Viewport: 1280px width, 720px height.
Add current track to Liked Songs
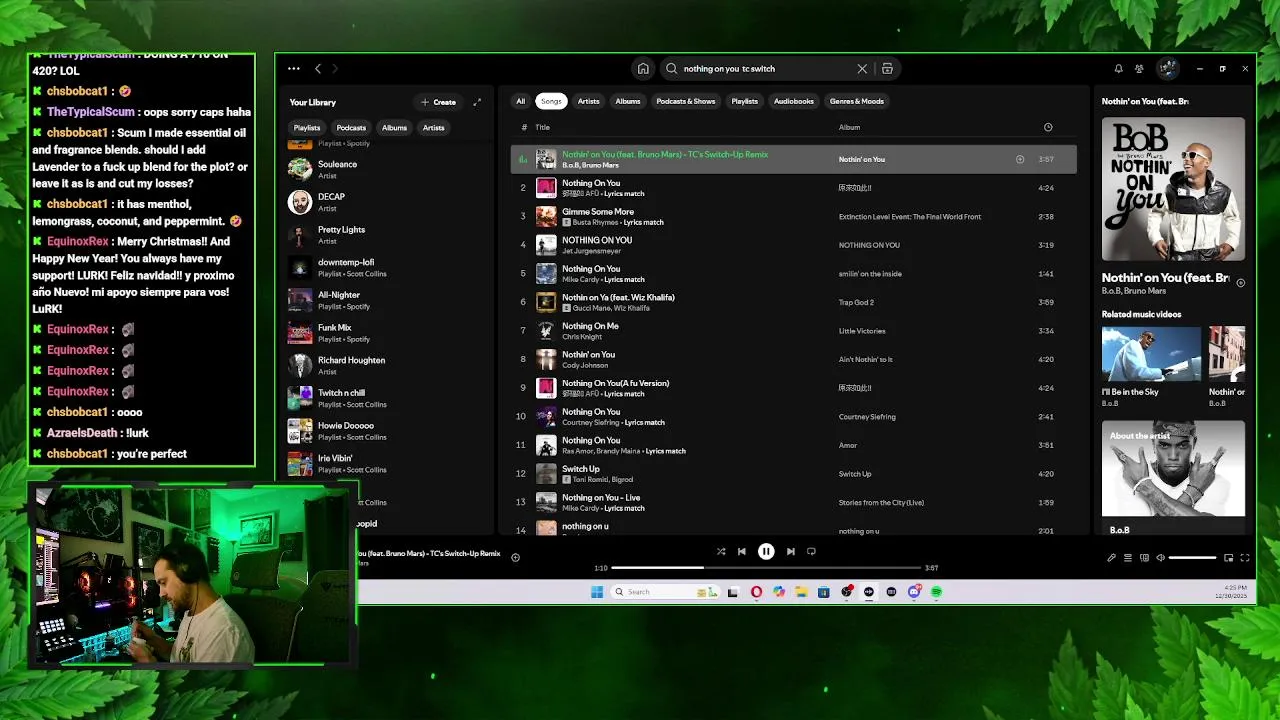[x=515, y=558]
